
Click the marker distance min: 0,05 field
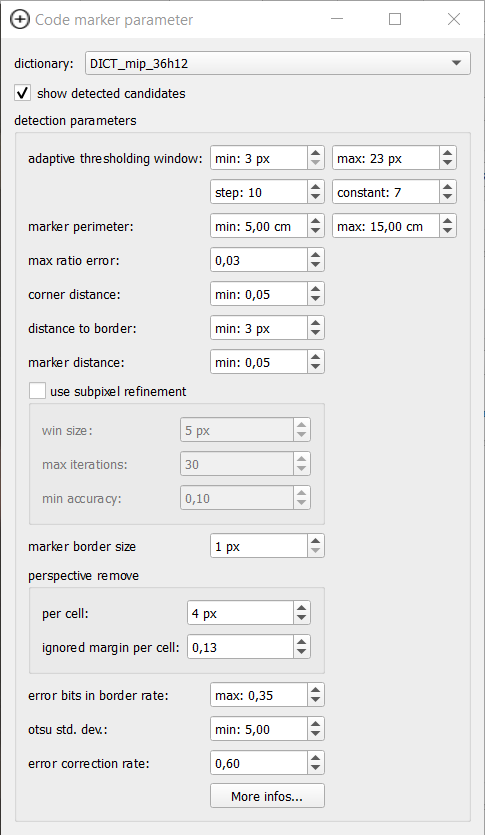(259, 363)
